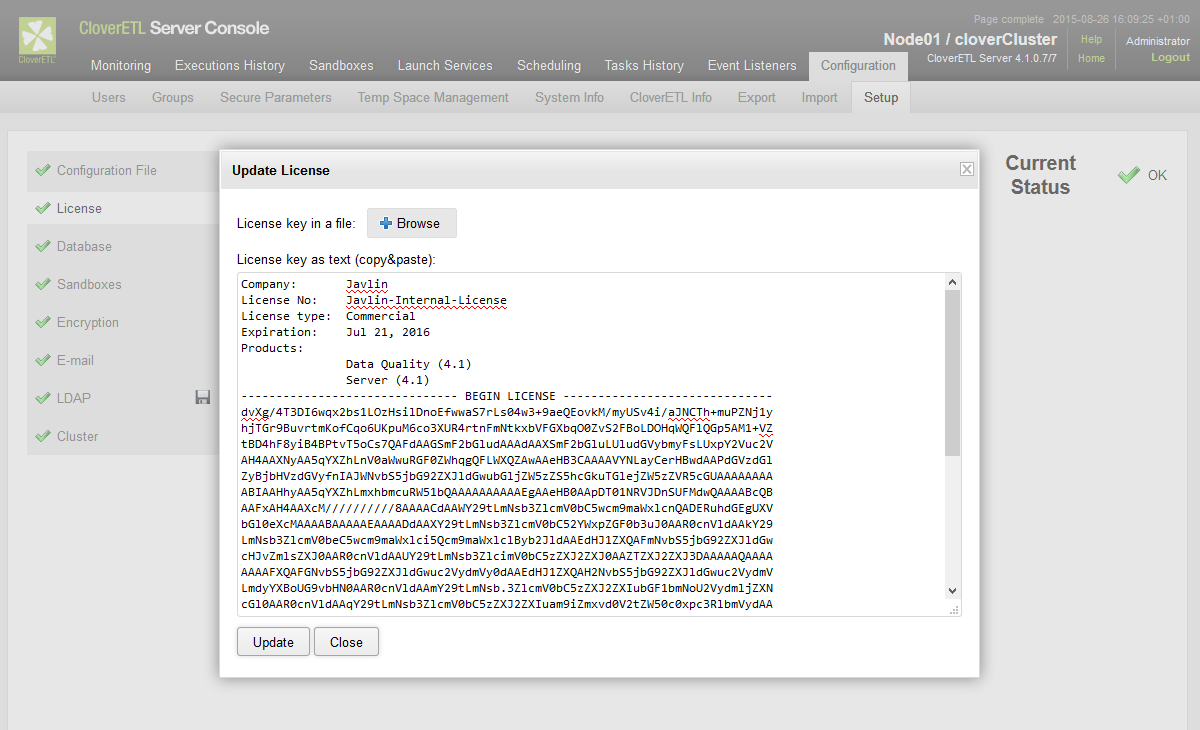
Task: Click the CloverETL logo icon
Action: tap(38, 38)
